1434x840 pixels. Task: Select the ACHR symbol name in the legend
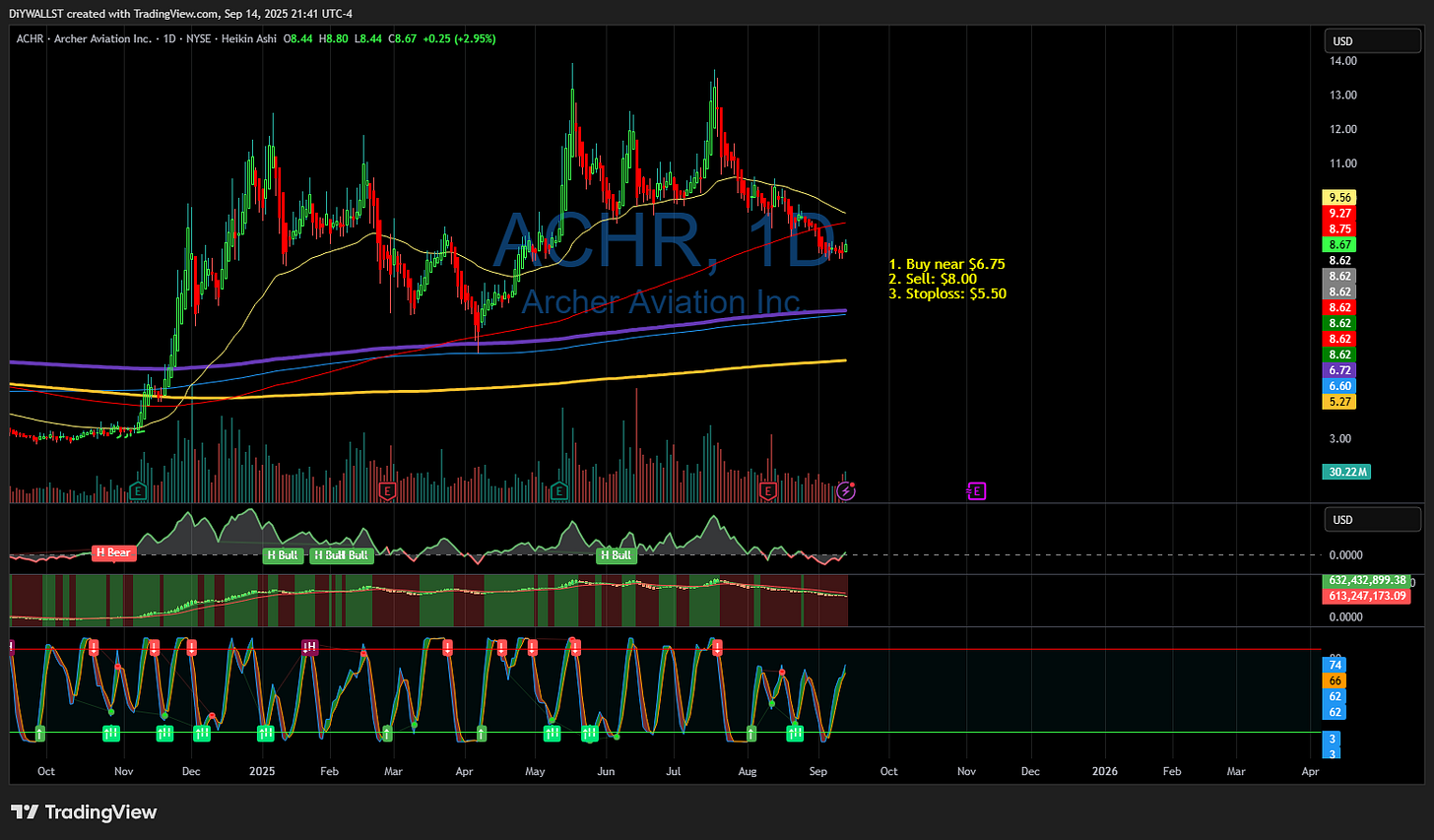[x=29, y=39]
